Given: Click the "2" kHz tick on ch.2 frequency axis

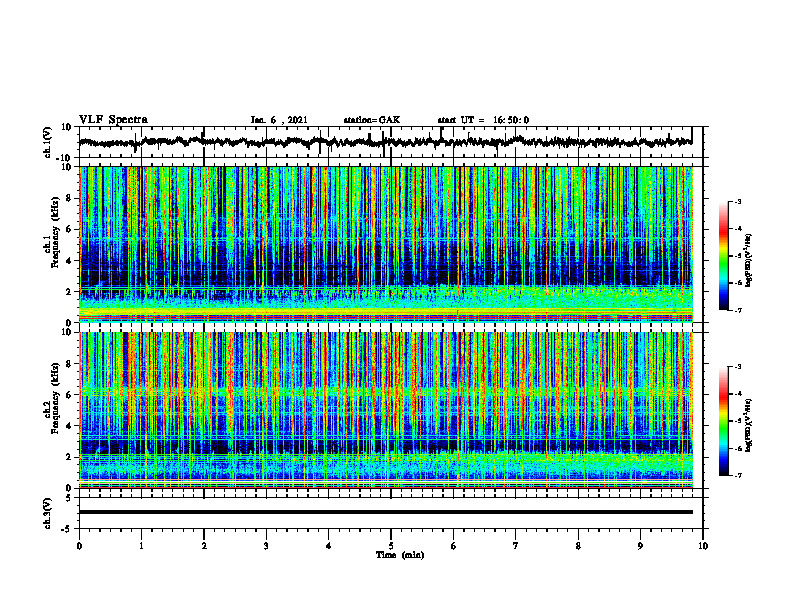Looking at the screenshot, I should pyautogui.click(x=70, y=457).
